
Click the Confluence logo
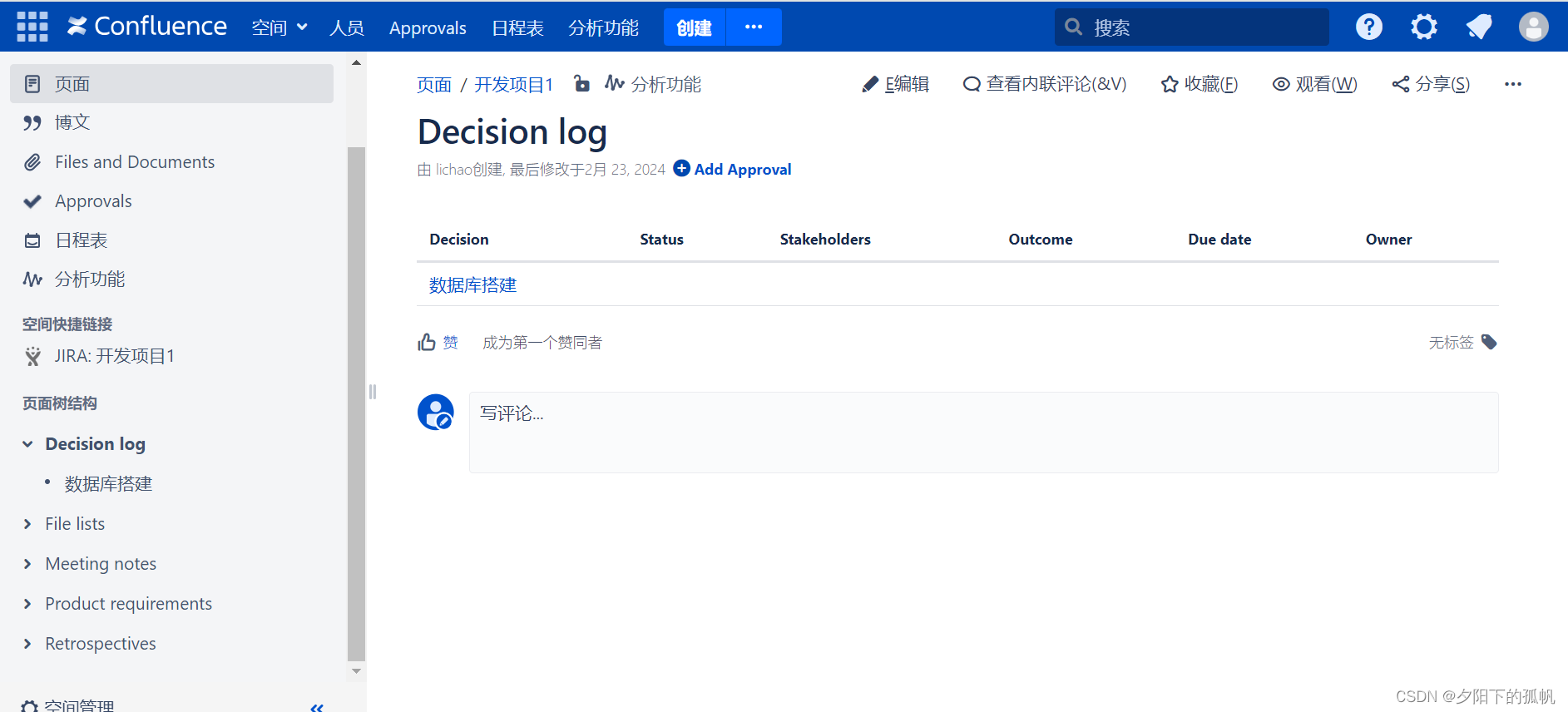tap(147, 27)
